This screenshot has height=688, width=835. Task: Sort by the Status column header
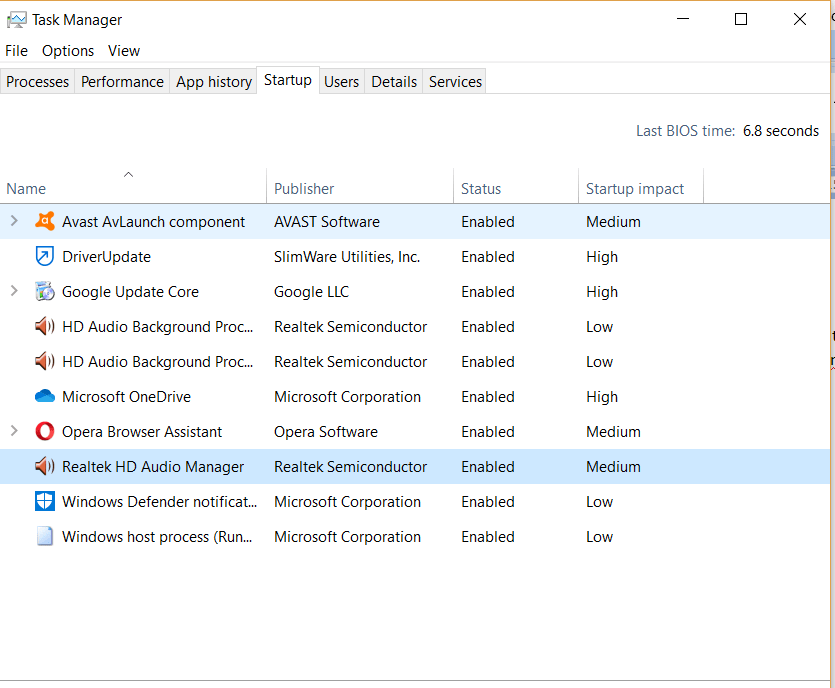[x=516, y=186]
